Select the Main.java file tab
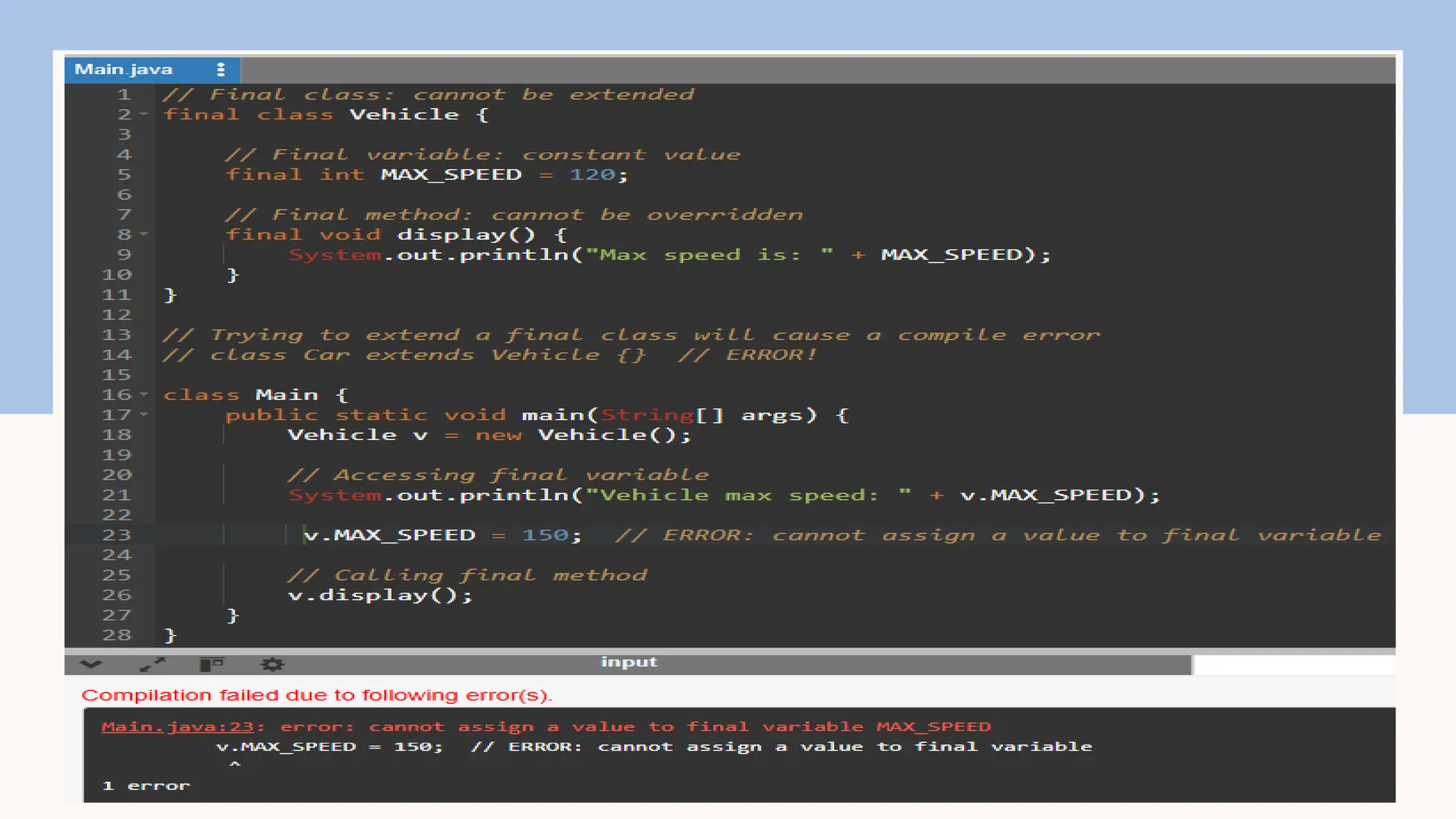The height and width of the screenshot is (819, 1456). (x=124, y=70)
